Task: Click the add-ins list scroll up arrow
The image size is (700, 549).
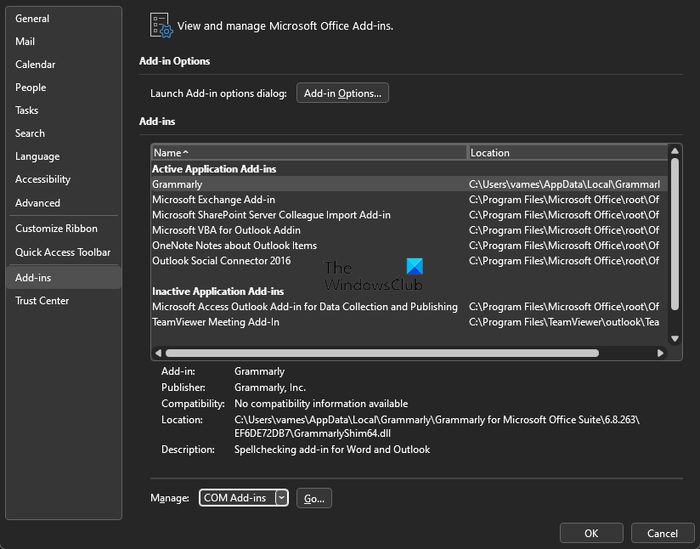Action: (x=675, y=151)
